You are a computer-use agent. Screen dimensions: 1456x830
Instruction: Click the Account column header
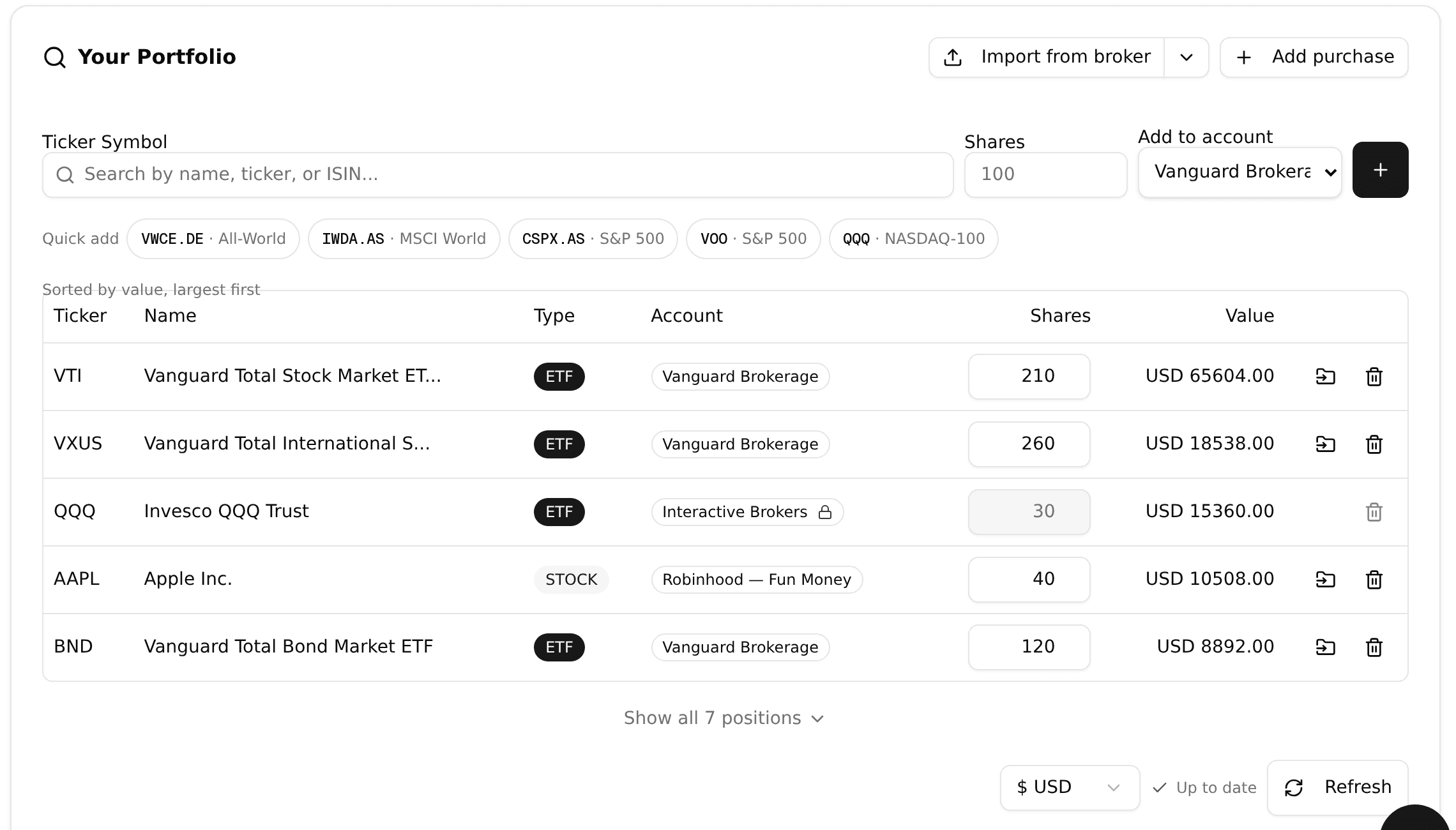(x=686, y=316)
